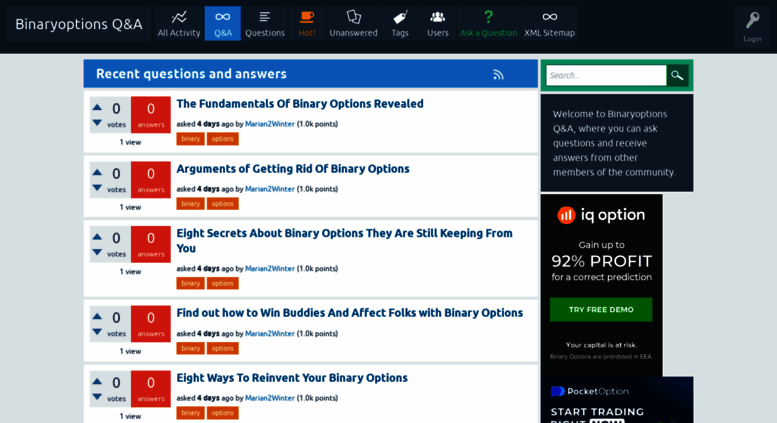Open the Questions section
The height and width of the screenshot is (423, 777).
click(265, 23)
